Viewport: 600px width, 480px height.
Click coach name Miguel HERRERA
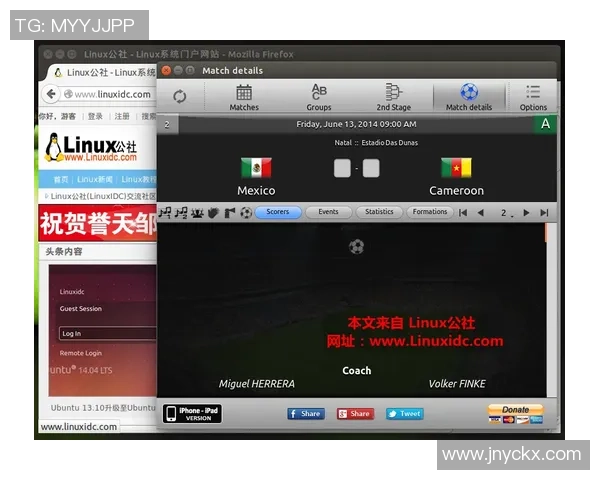pyautogui.click(x=257, y=384)
